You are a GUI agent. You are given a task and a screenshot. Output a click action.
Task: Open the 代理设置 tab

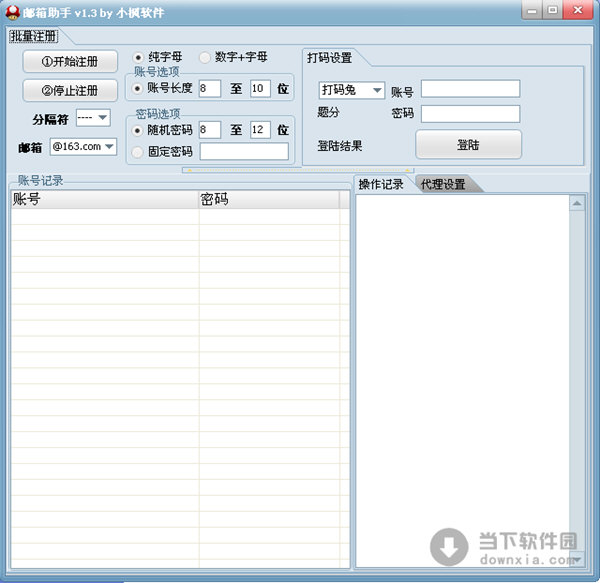coord(443,184)
